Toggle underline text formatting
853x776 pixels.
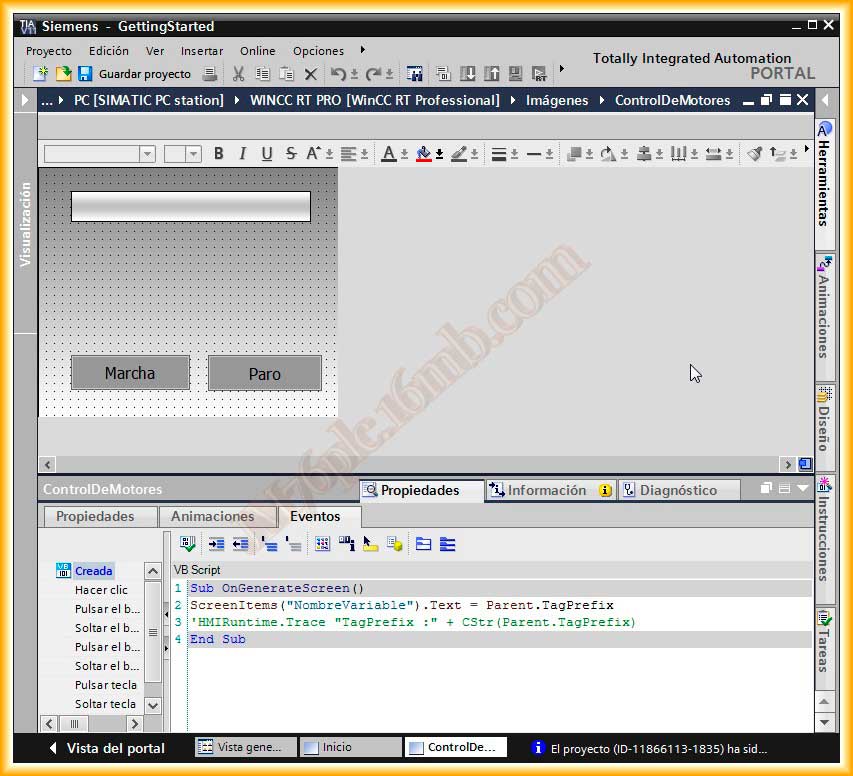click(x=266, y=154)
